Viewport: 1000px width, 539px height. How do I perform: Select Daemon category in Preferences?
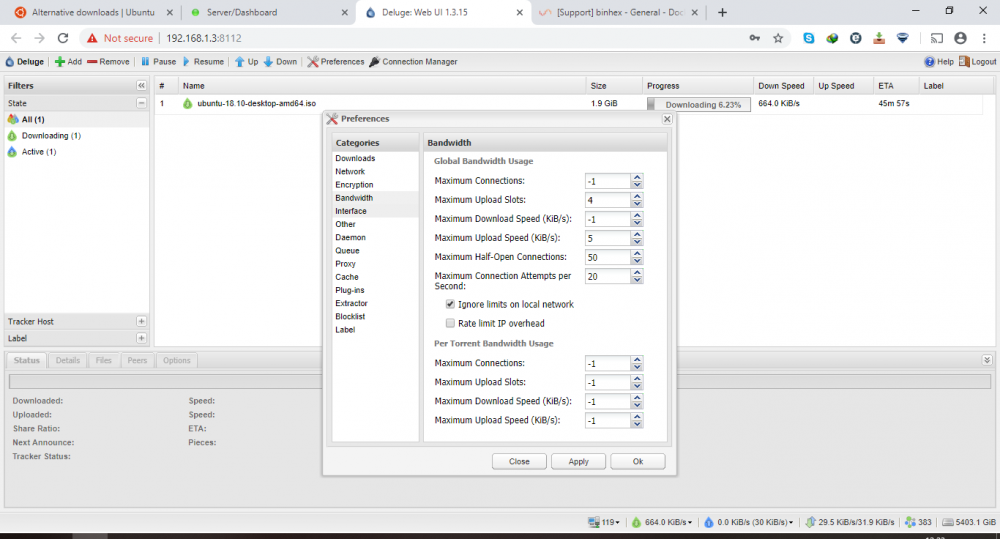pyautogui.click(x=375, y=237)
